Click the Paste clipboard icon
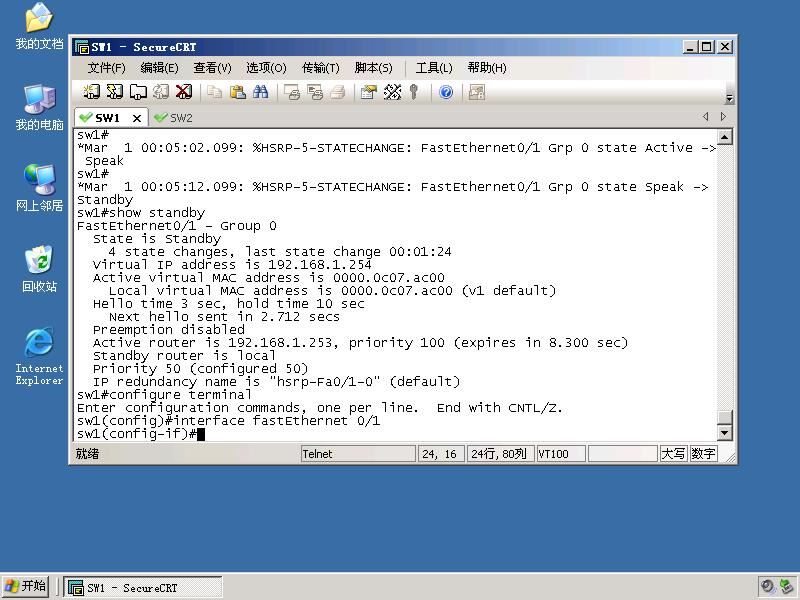The height and width of the screenshot is (600, 800). click(237, 92)
